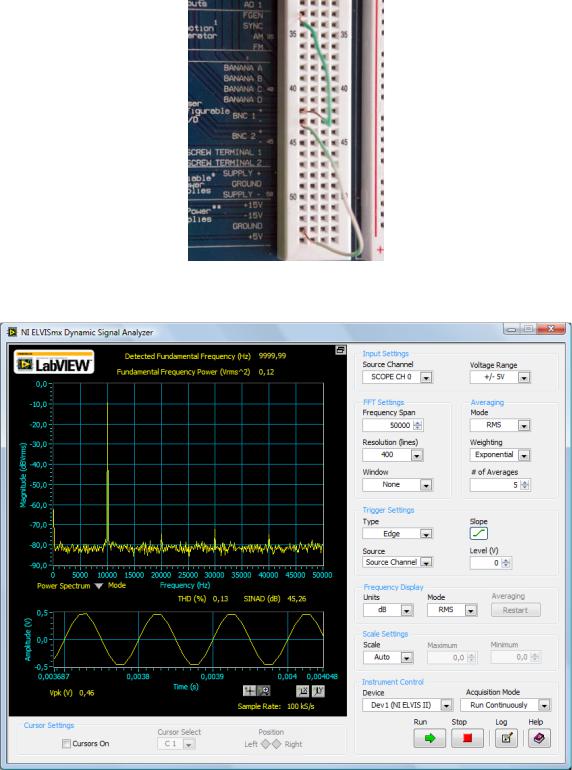Open the Voltage Range dropdown

pos(524,377)
